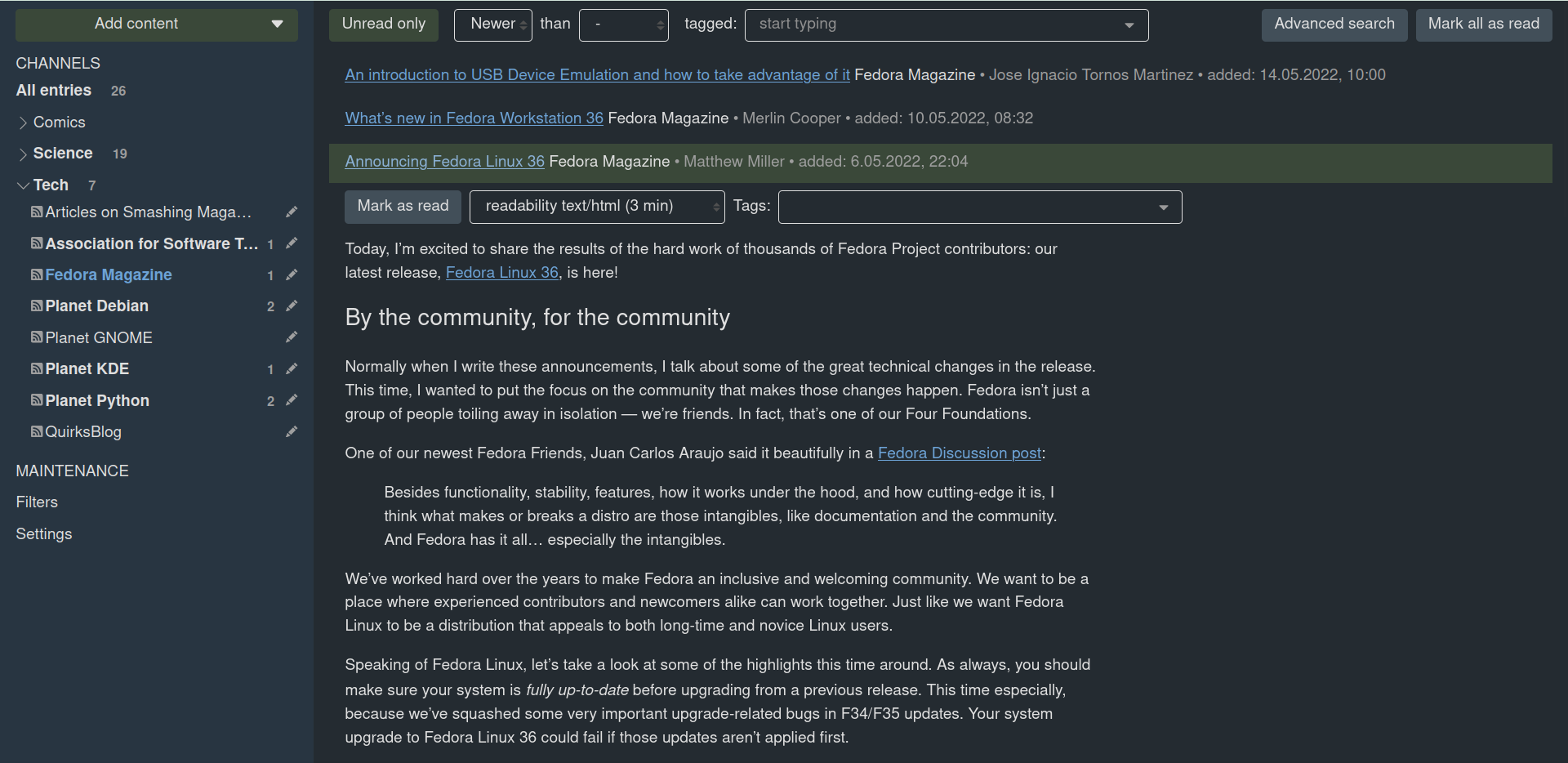
Task: Click the Advanced search button
Action: [1334, 25]
